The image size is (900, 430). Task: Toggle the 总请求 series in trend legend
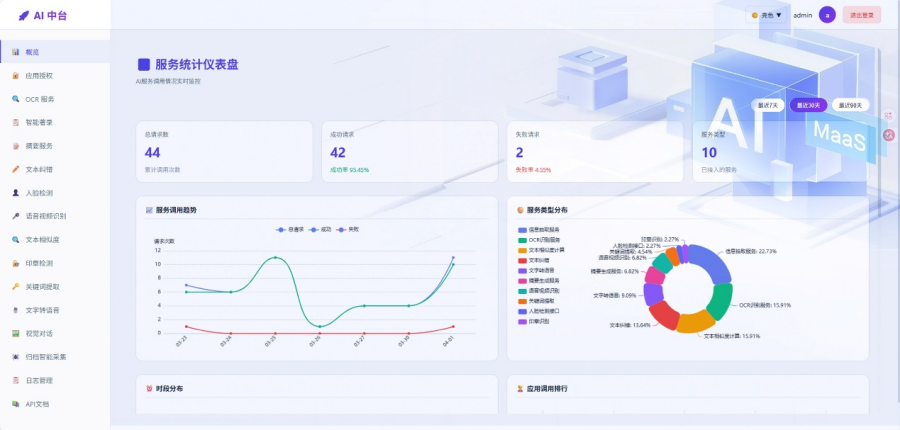289,229
